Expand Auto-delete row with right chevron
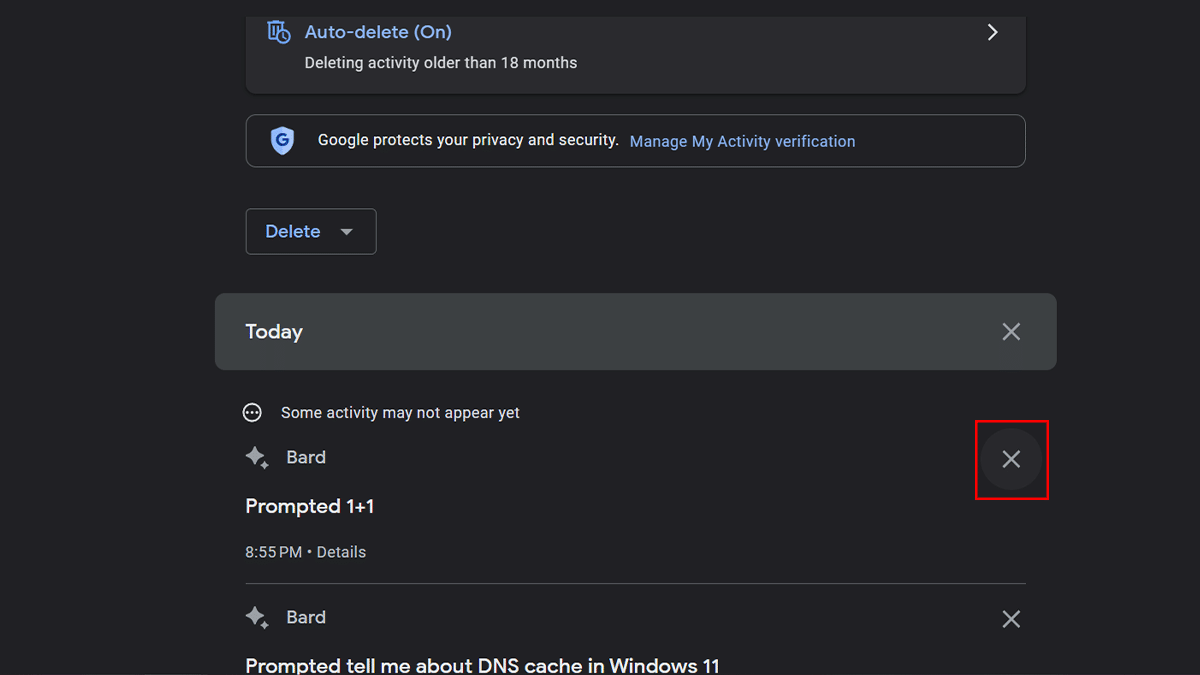The width and height of the screenshot is (1200, 675). pos(992,32)
